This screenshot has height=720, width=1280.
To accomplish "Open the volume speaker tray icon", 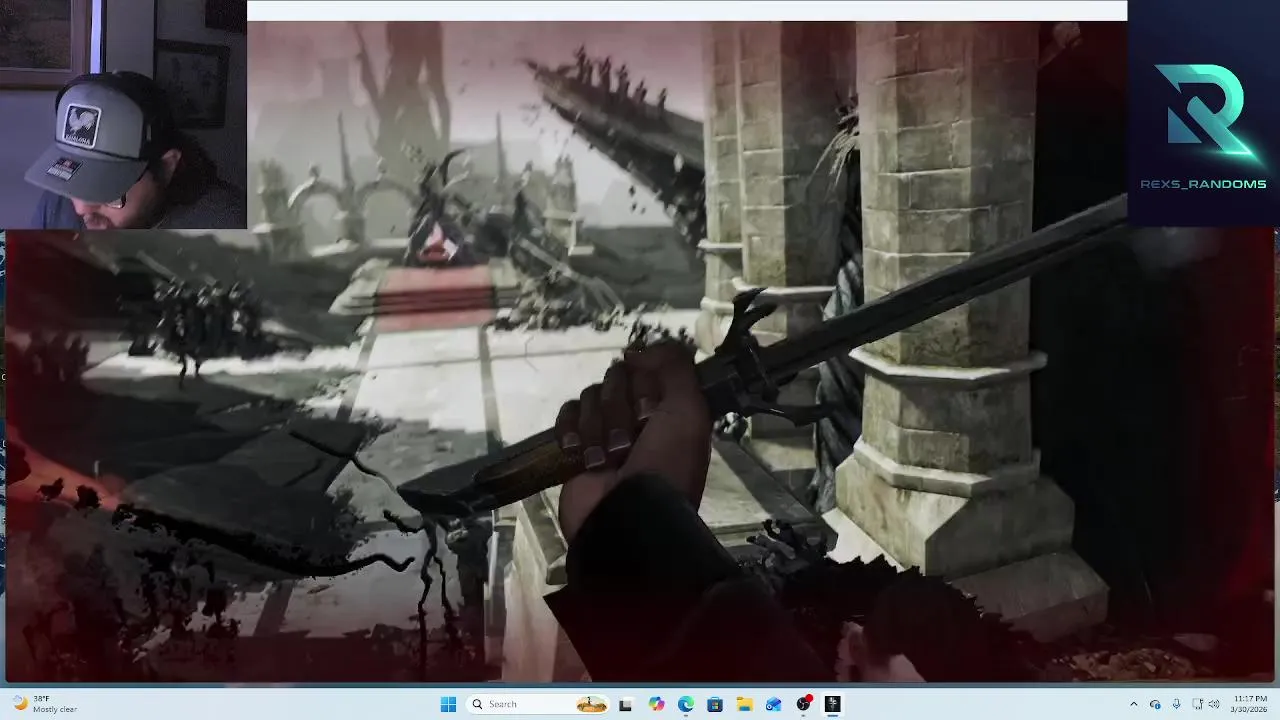I will 1214,704.
